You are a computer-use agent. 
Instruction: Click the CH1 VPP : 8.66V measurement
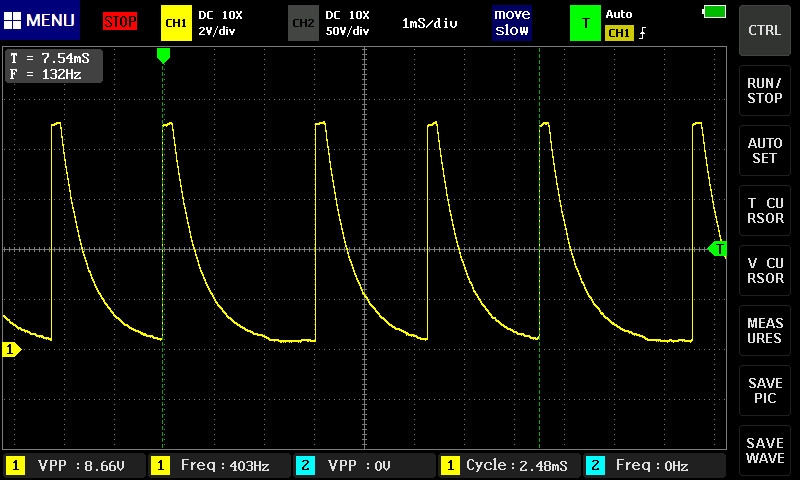click(x=74, y=465)
